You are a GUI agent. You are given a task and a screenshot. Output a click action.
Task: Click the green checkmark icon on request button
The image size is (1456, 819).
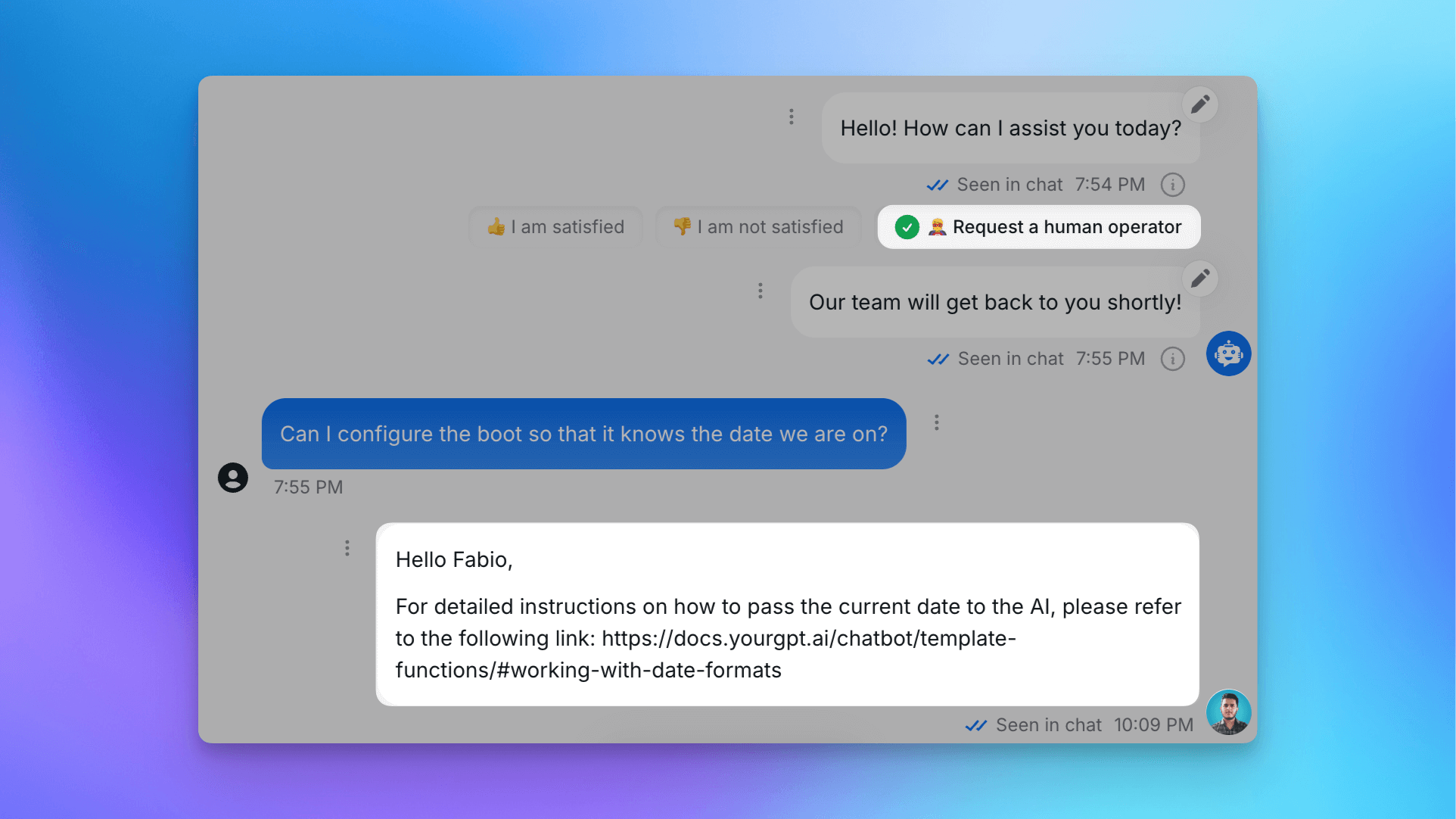tap(905, 227)
